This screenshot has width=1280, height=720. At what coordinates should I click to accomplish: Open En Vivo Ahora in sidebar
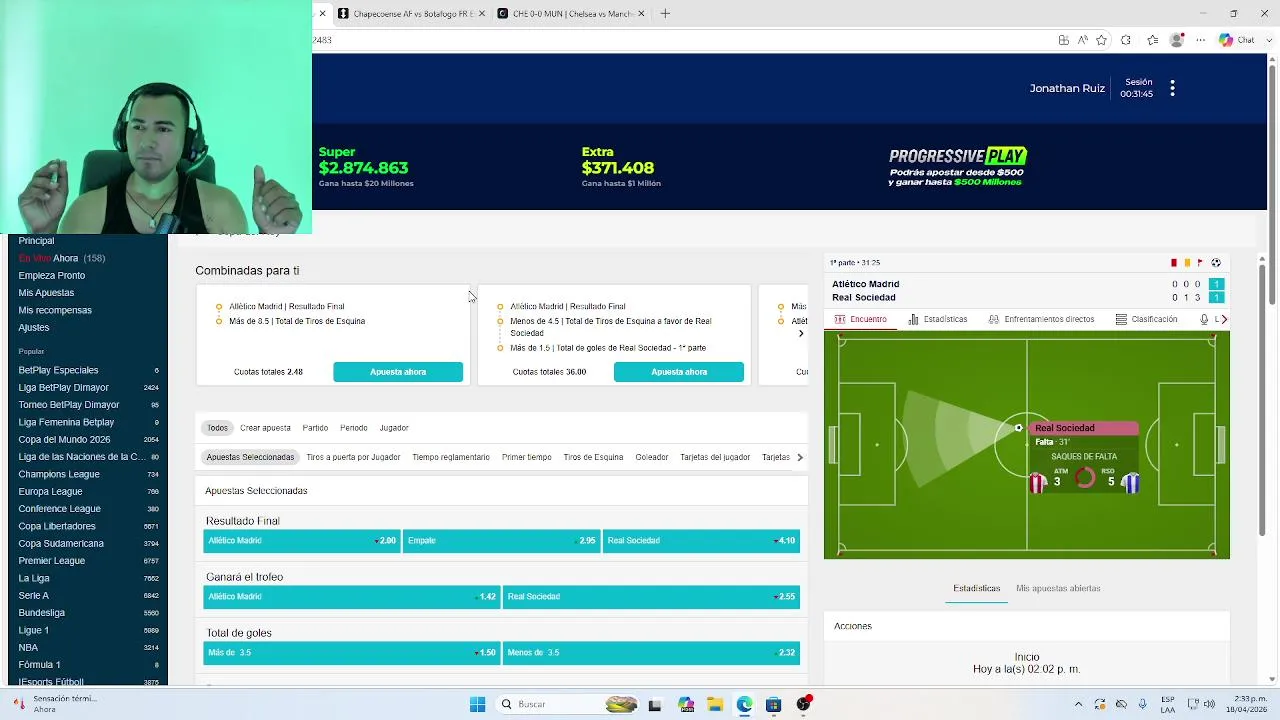[x=62, y=258]
